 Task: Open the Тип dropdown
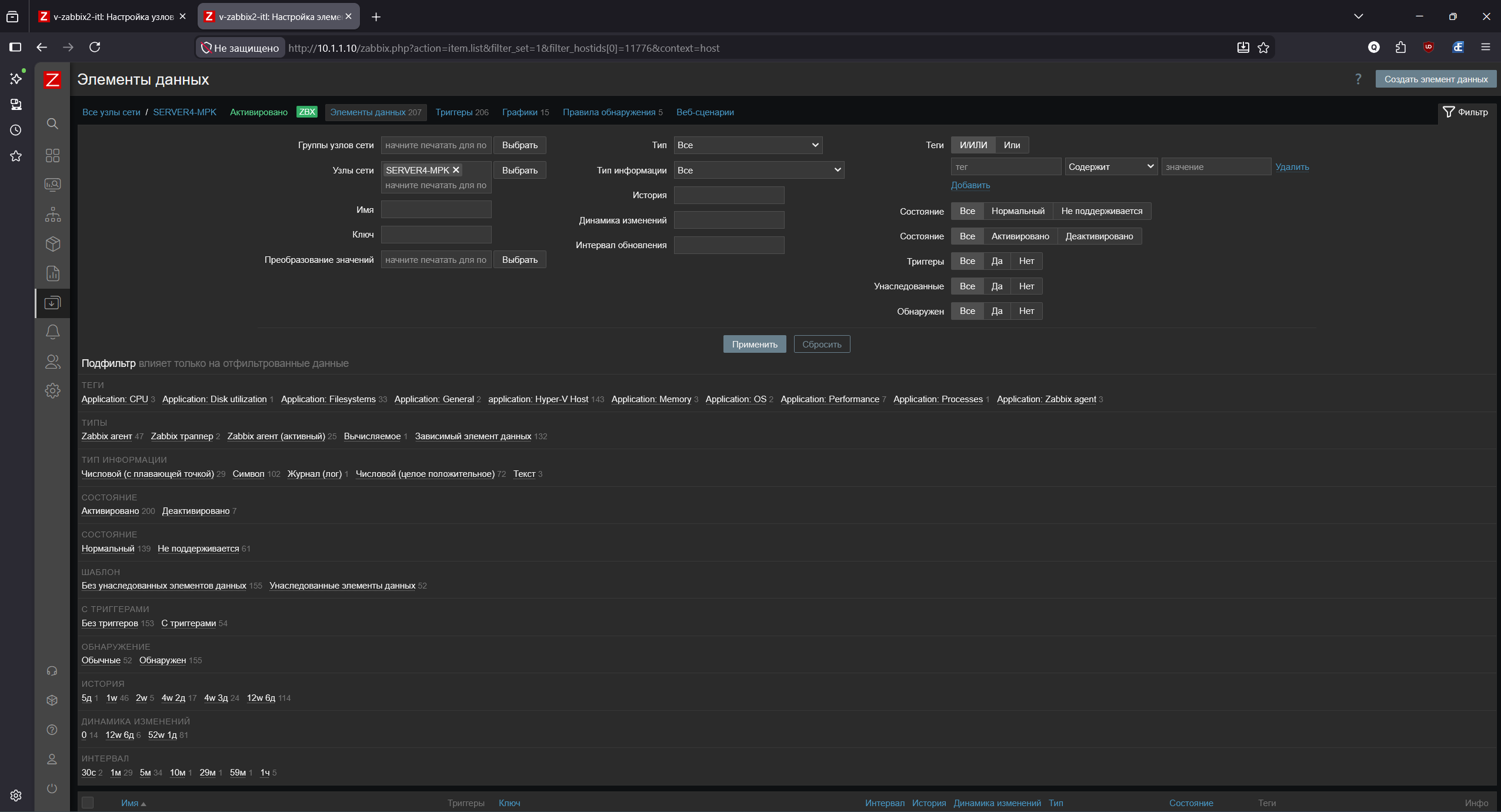pyautogui.click(x=748, y=145)
